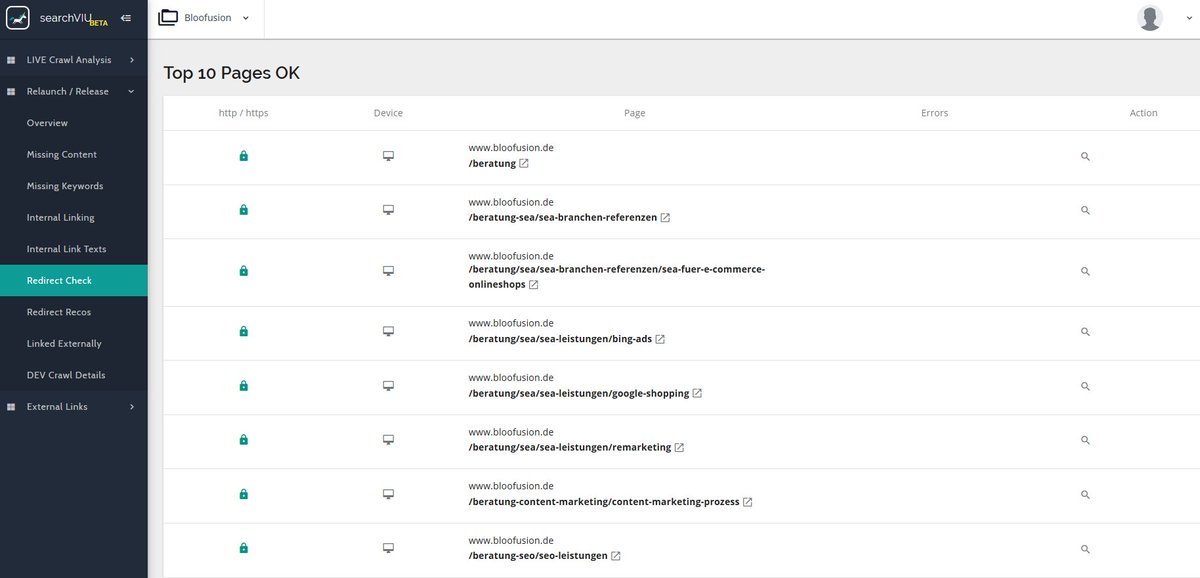Open the Internal Link Texts sidebar item
Image resolution: width=1200 pixels, height=578 pixels.
pos(74,249)
